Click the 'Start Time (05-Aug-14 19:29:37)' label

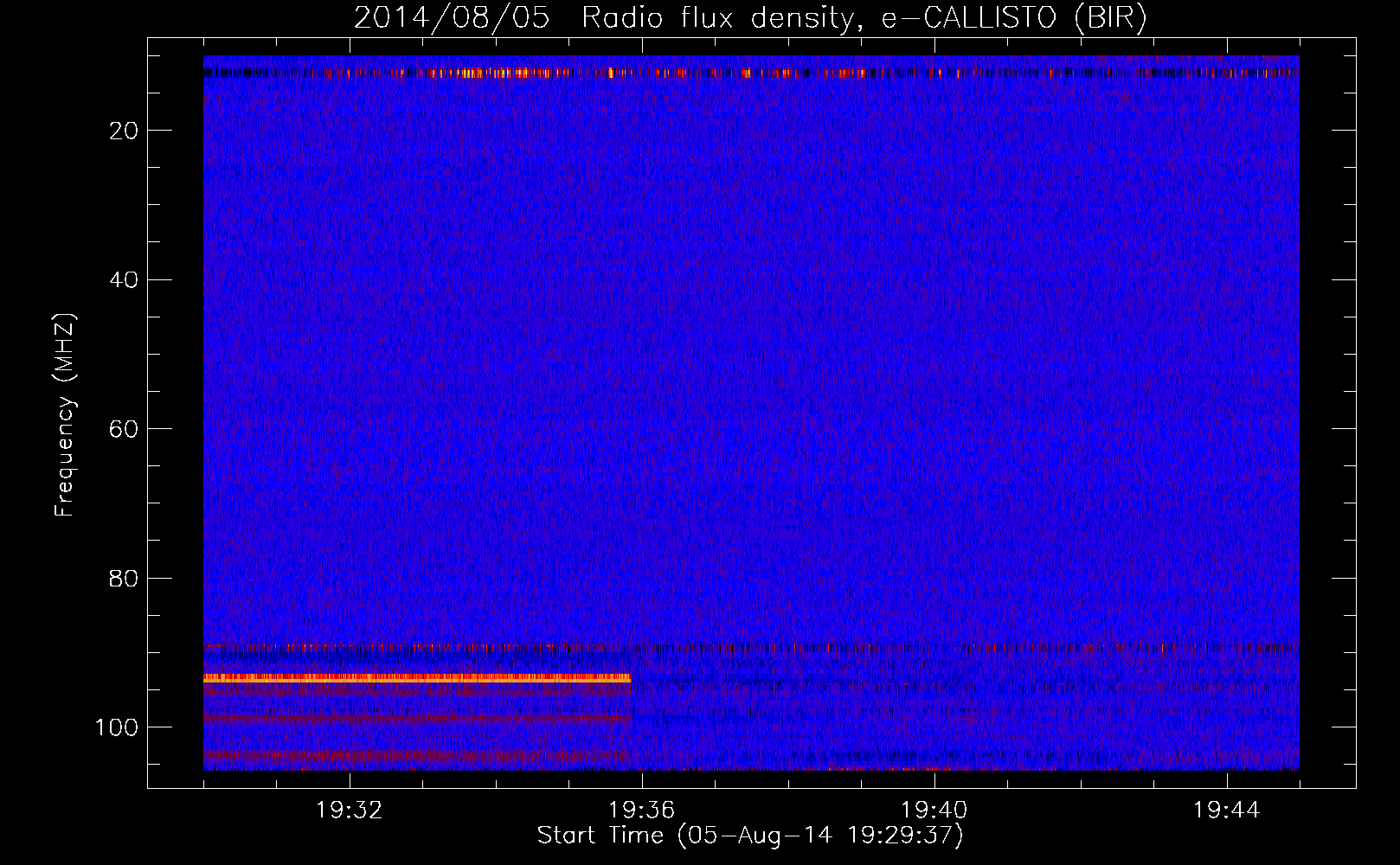(750, 836)
